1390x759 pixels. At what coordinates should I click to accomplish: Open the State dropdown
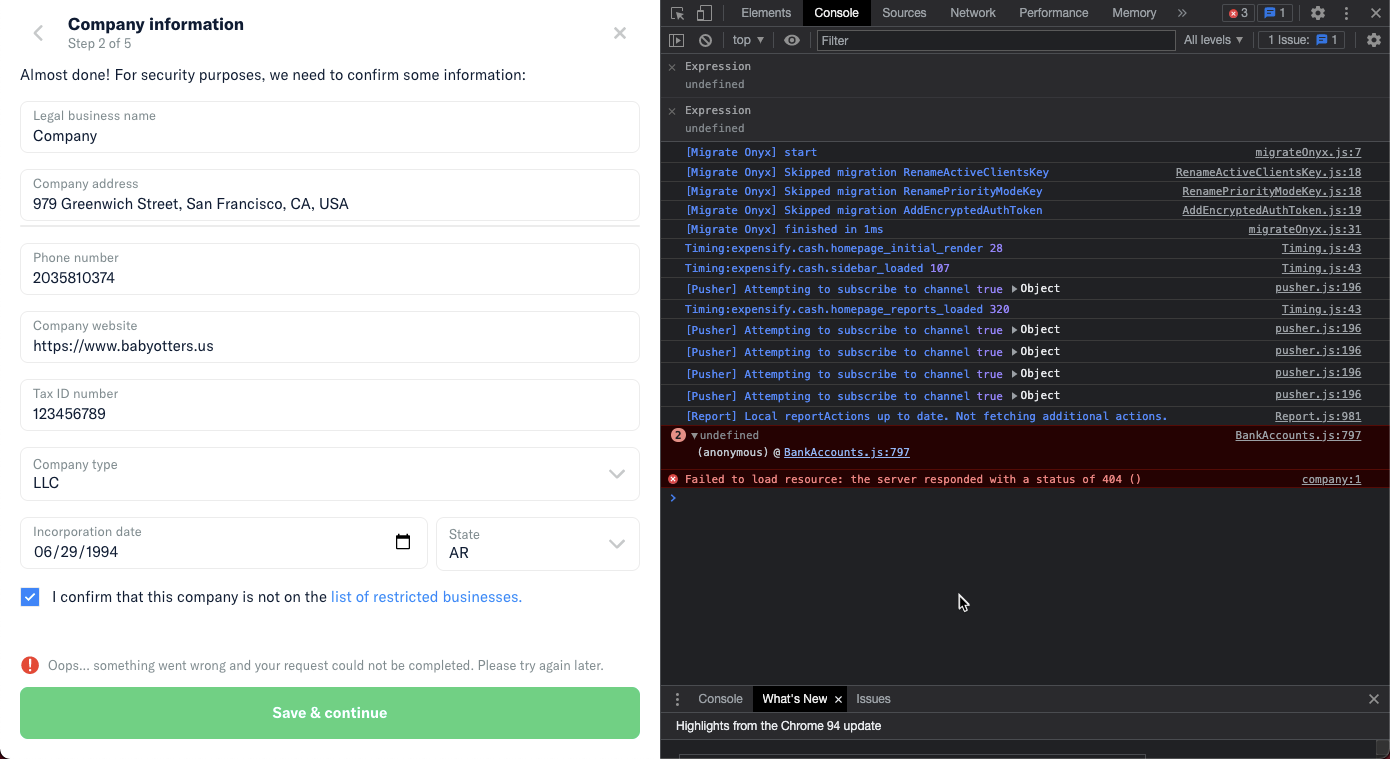(x=538, y=544)
